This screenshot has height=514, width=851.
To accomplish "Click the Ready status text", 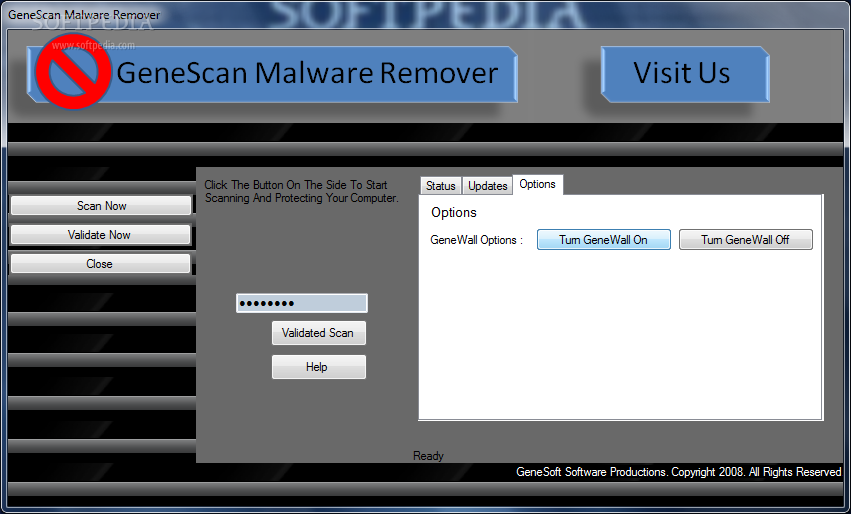I will pyautogui.click(x=428, y=456).
